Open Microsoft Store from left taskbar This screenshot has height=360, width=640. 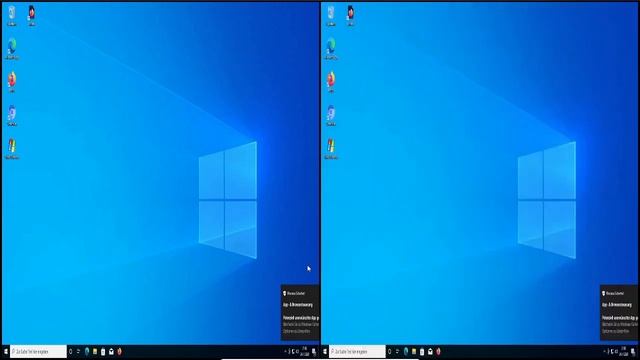pyautogui.click(x=103, y=351)
